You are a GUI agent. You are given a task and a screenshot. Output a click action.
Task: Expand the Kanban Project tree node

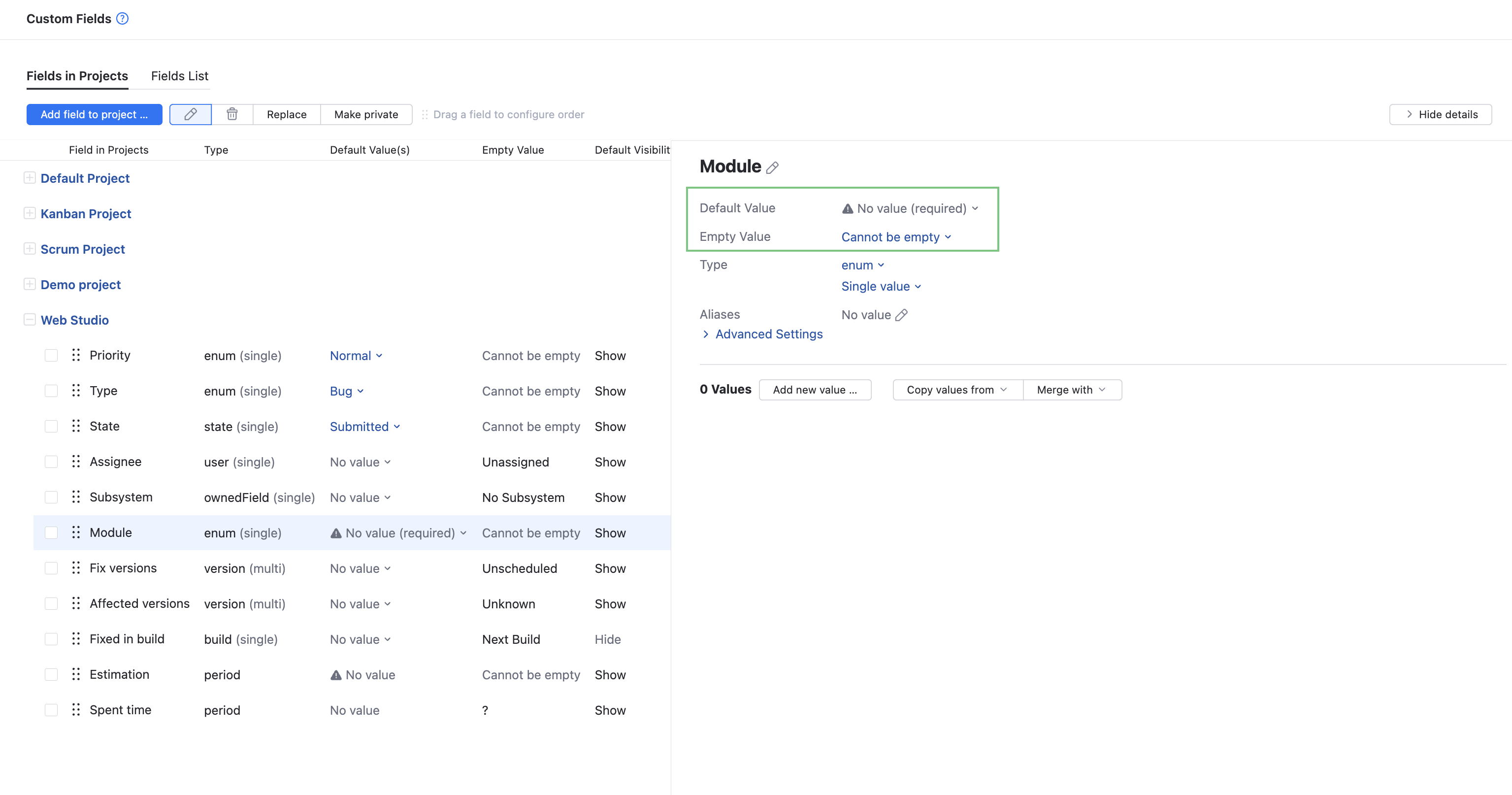[x=30, y=213]
